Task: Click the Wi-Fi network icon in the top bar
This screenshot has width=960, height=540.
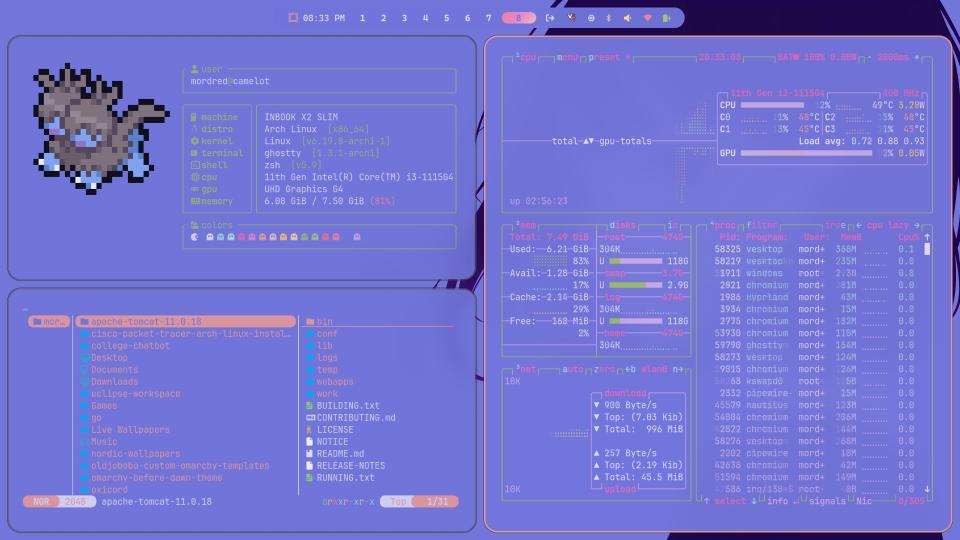Action: tap(647, 18)
